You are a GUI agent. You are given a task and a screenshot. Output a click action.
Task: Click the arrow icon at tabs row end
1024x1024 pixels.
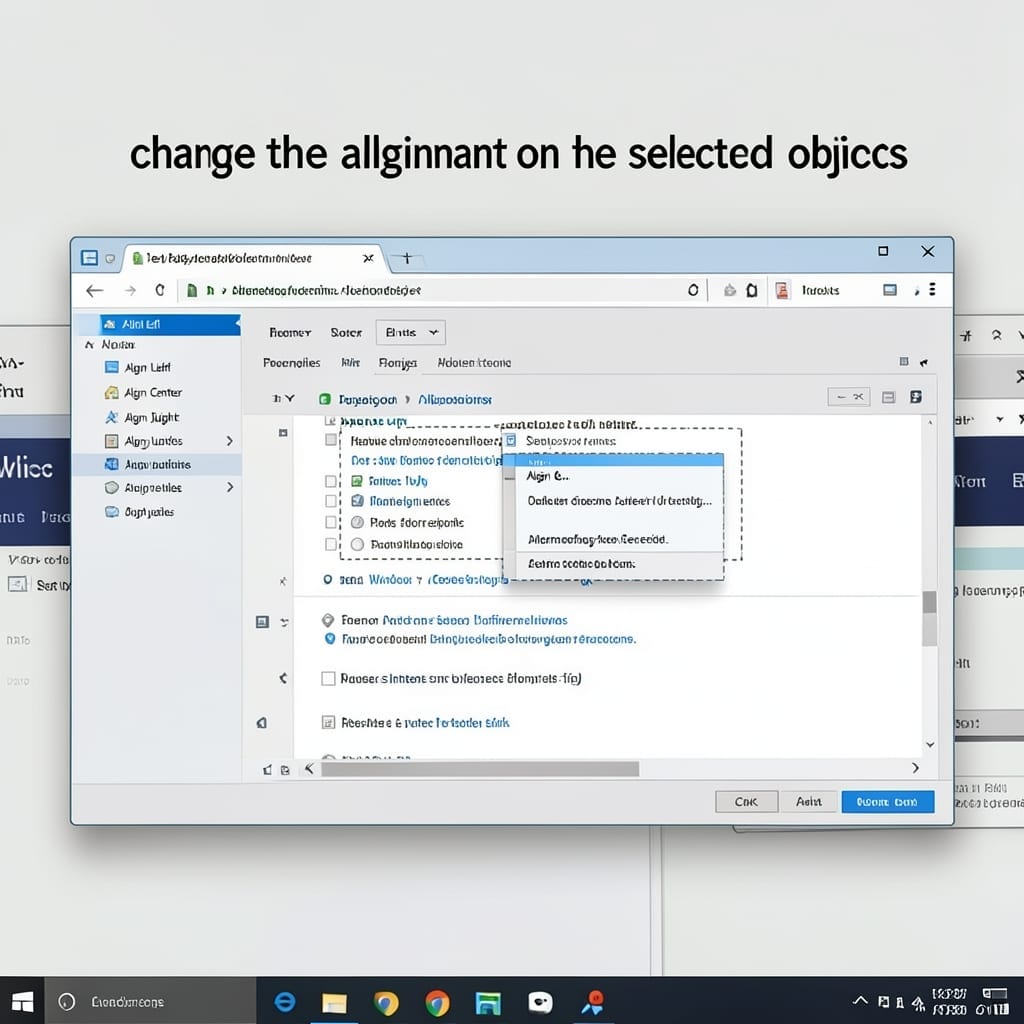coord(924,362)
